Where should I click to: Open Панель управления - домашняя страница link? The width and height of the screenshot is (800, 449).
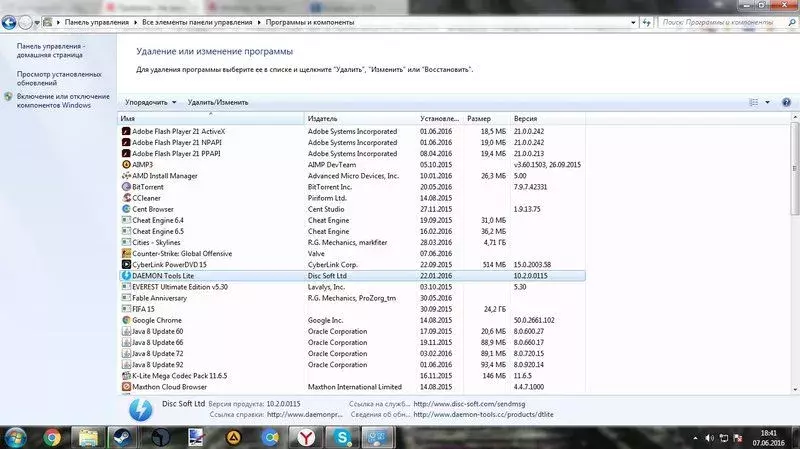click(x=51, y=50)
